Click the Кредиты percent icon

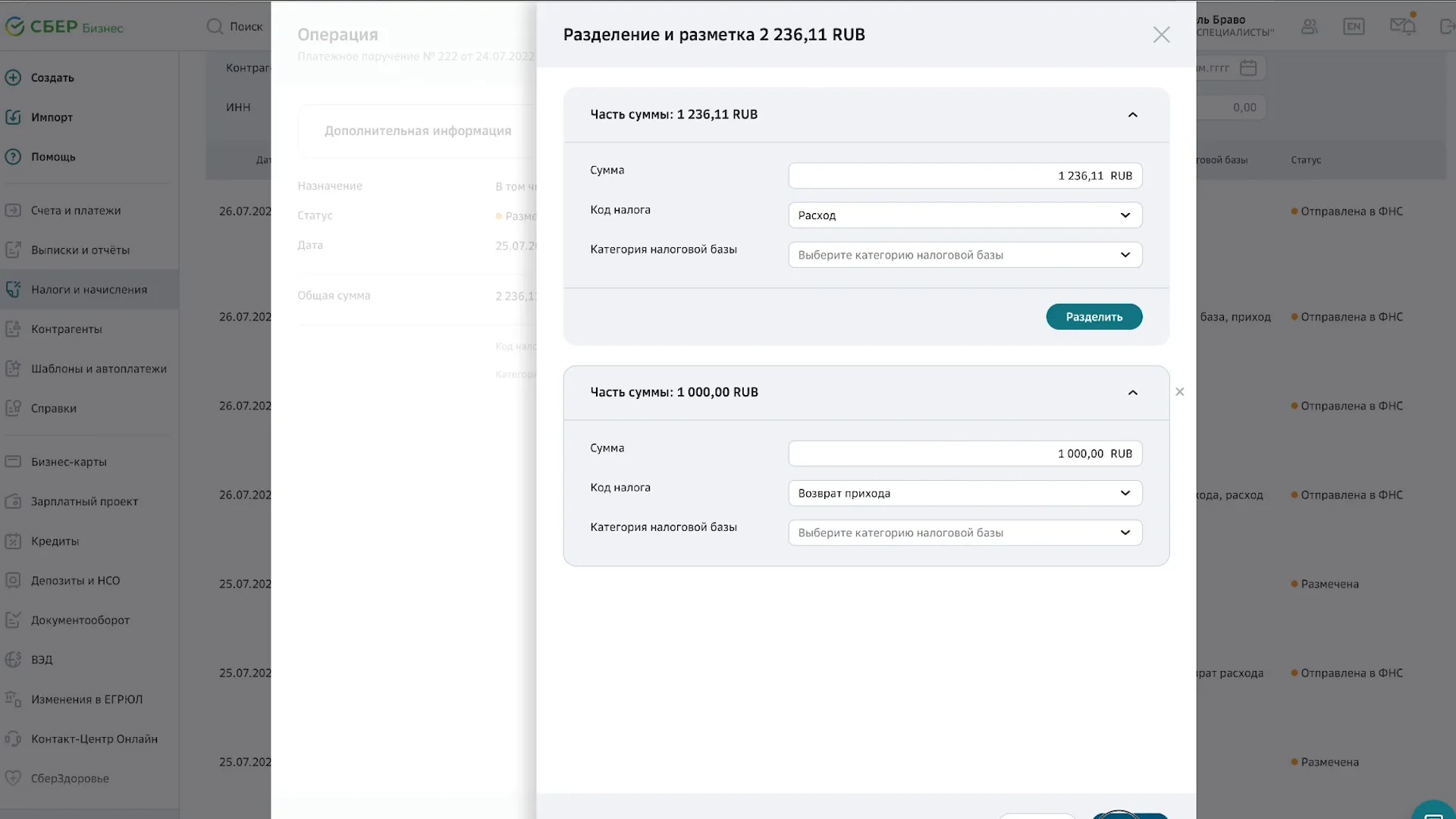13,541
